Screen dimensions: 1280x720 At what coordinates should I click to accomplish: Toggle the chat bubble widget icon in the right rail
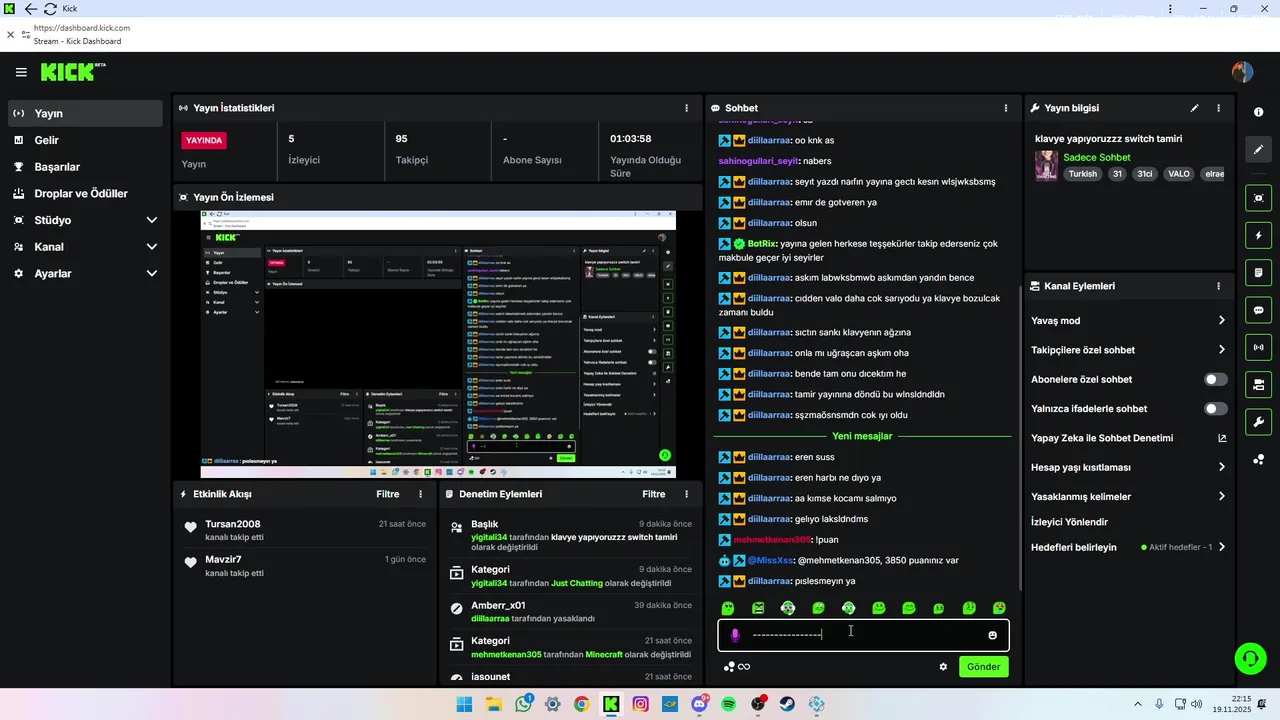[x=1259, y=310]
